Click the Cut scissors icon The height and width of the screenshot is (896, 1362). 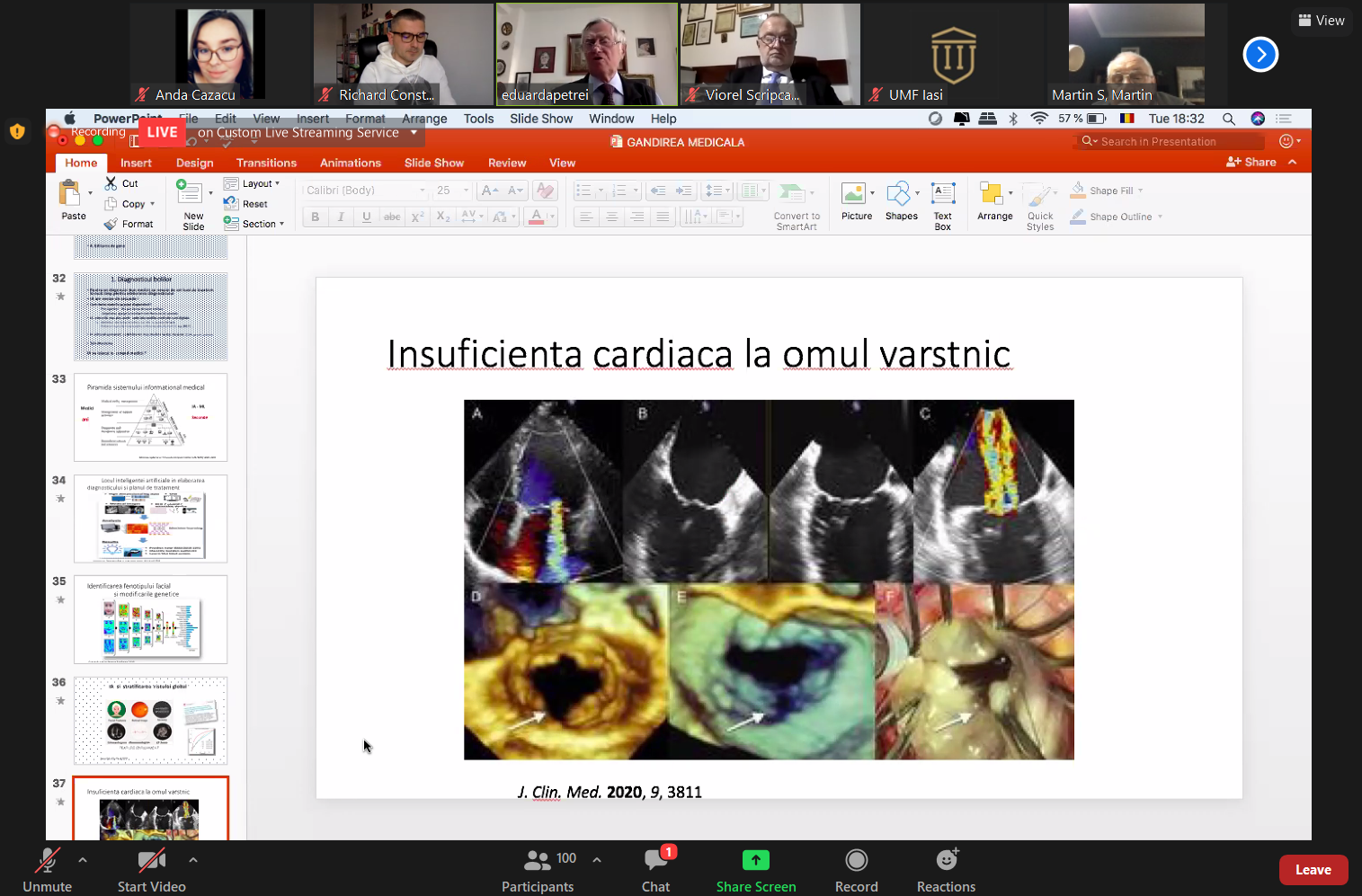coord(111,183)
